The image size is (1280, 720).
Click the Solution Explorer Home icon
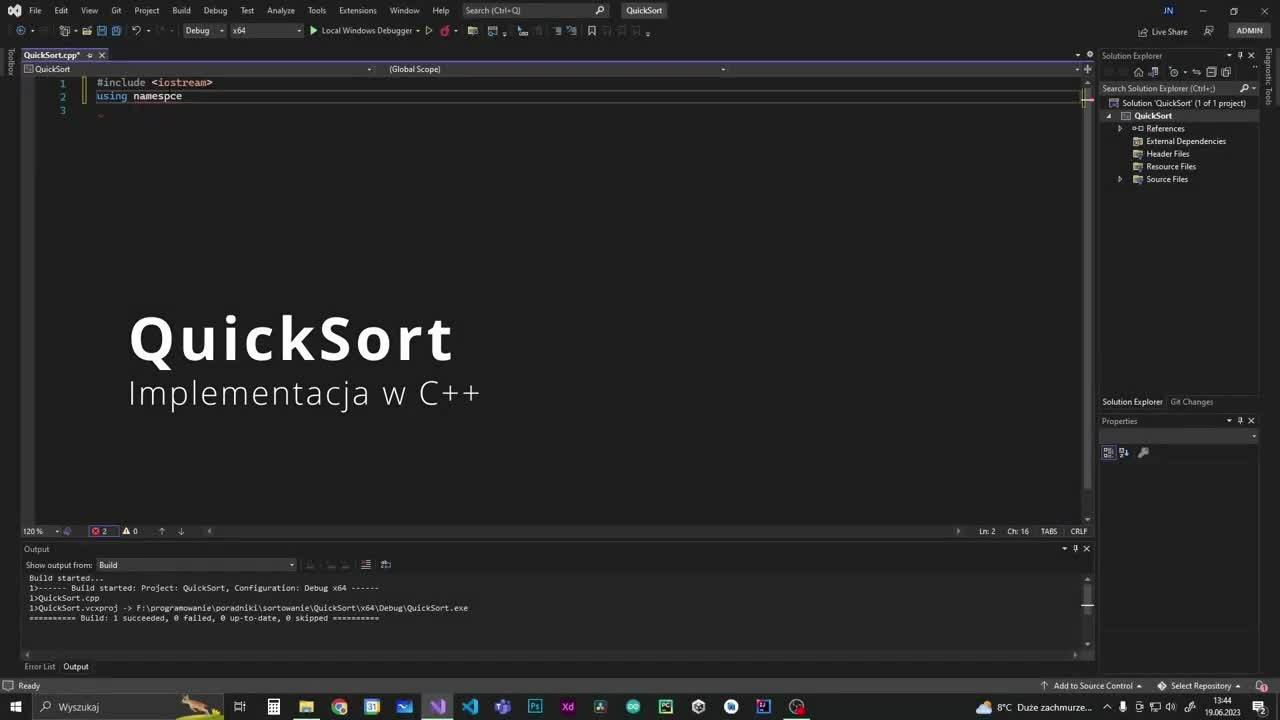pyautogui.click(x=1138, y=72)
